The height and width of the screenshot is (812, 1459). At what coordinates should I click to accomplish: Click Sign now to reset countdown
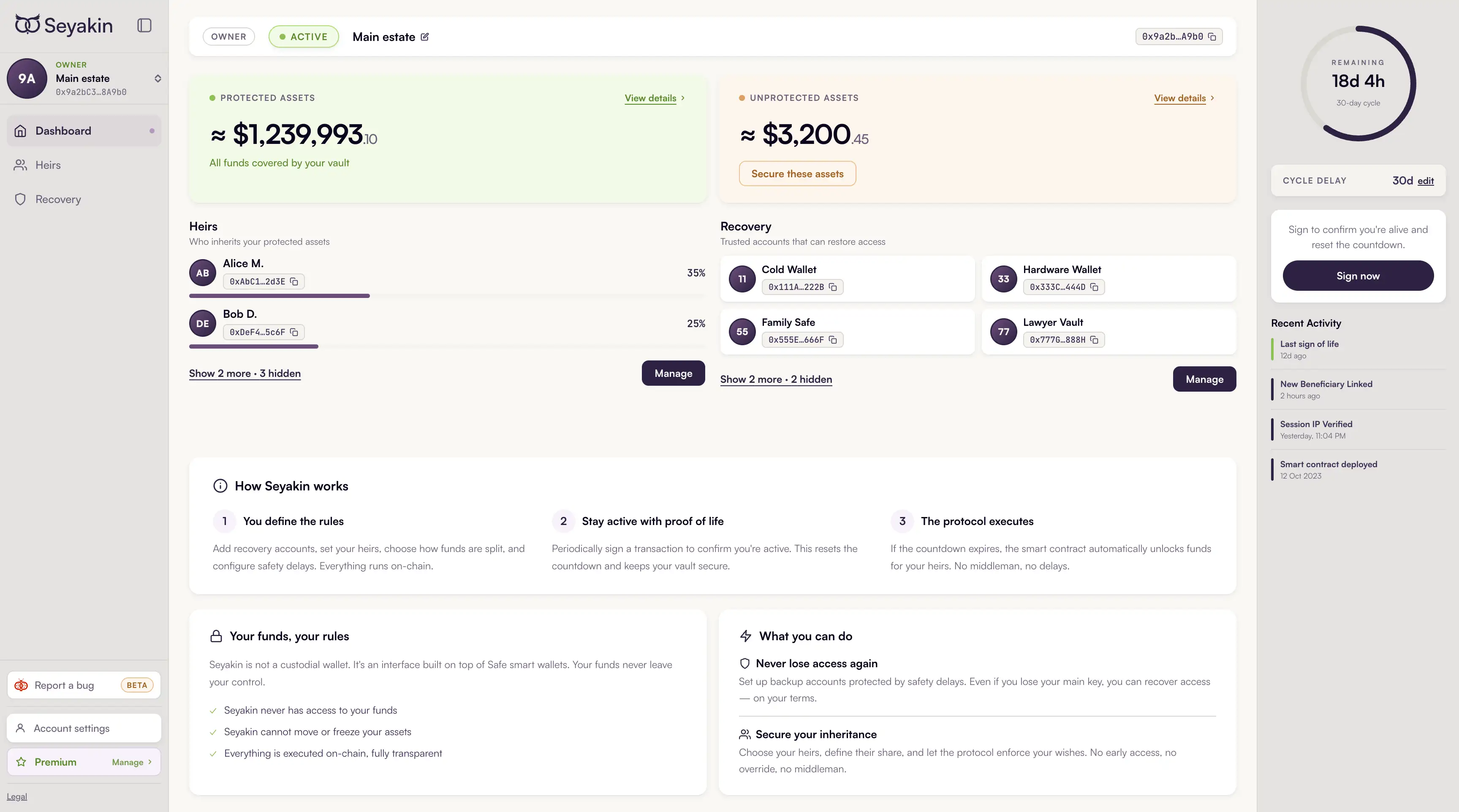(1358, 276)
